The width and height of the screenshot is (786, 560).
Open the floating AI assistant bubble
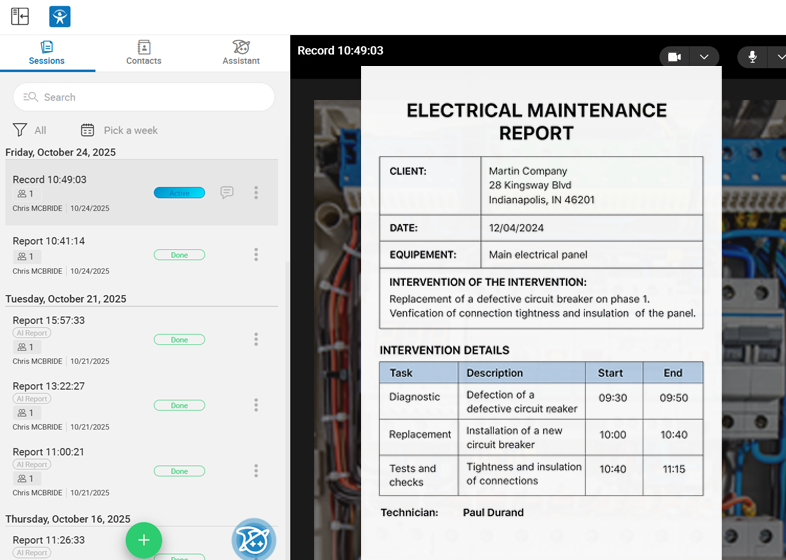[253, 540]
